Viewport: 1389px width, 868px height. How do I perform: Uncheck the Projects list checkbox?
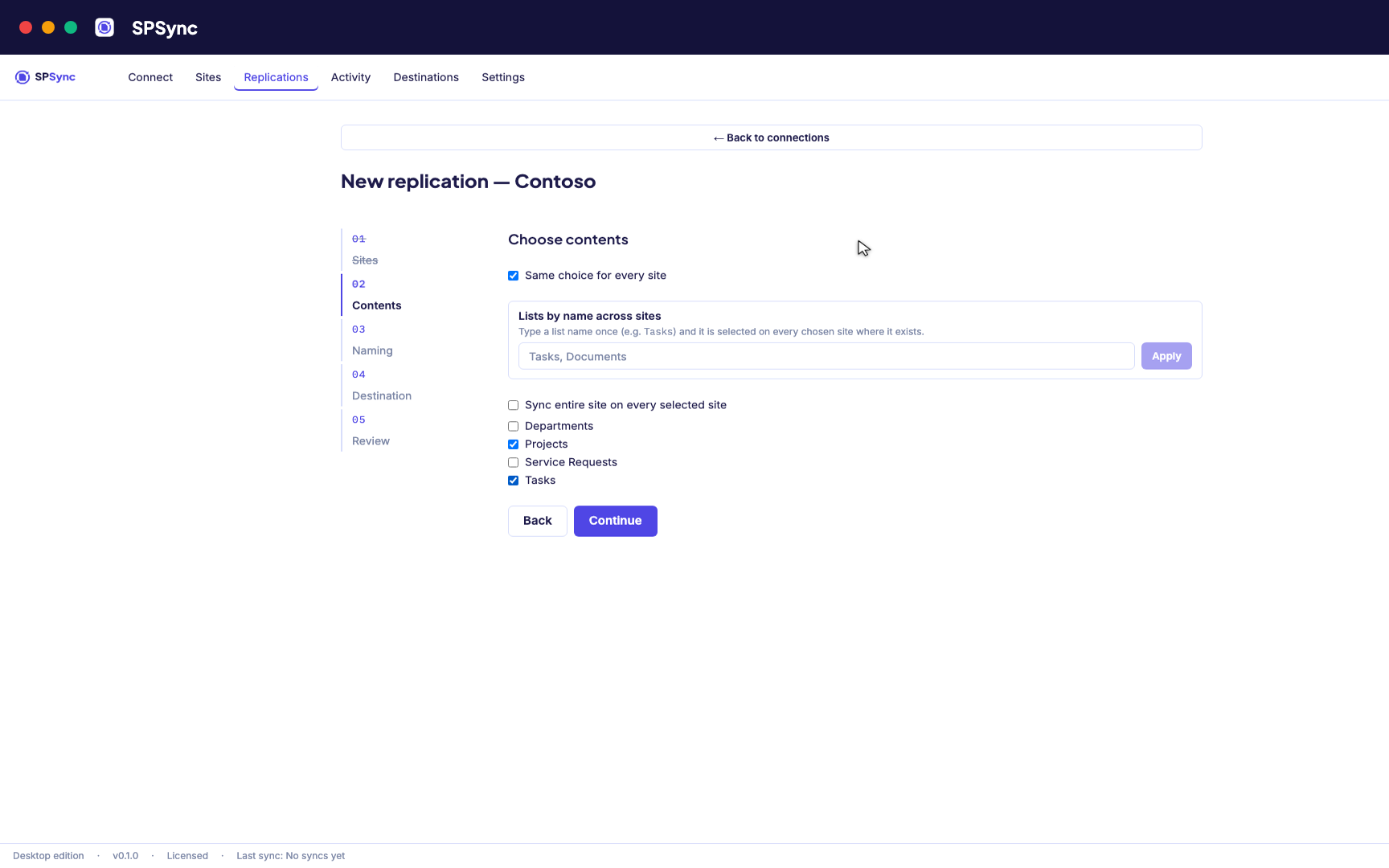click(x=513, y=444)
